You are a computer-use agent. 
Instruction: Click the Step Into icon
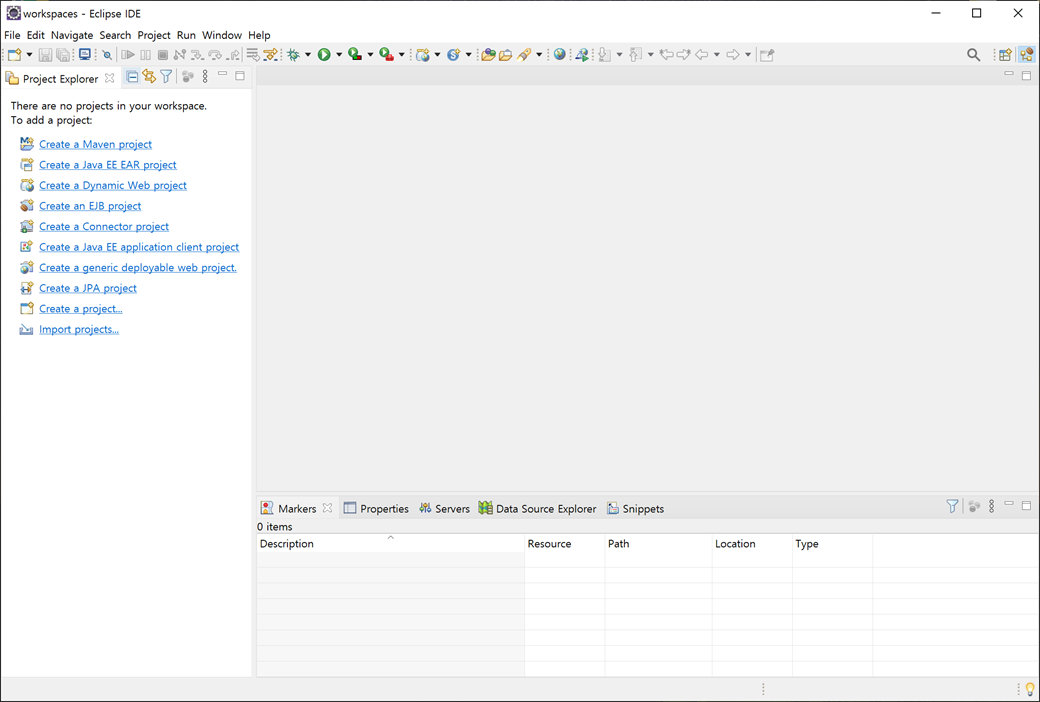tap(198, 55)
